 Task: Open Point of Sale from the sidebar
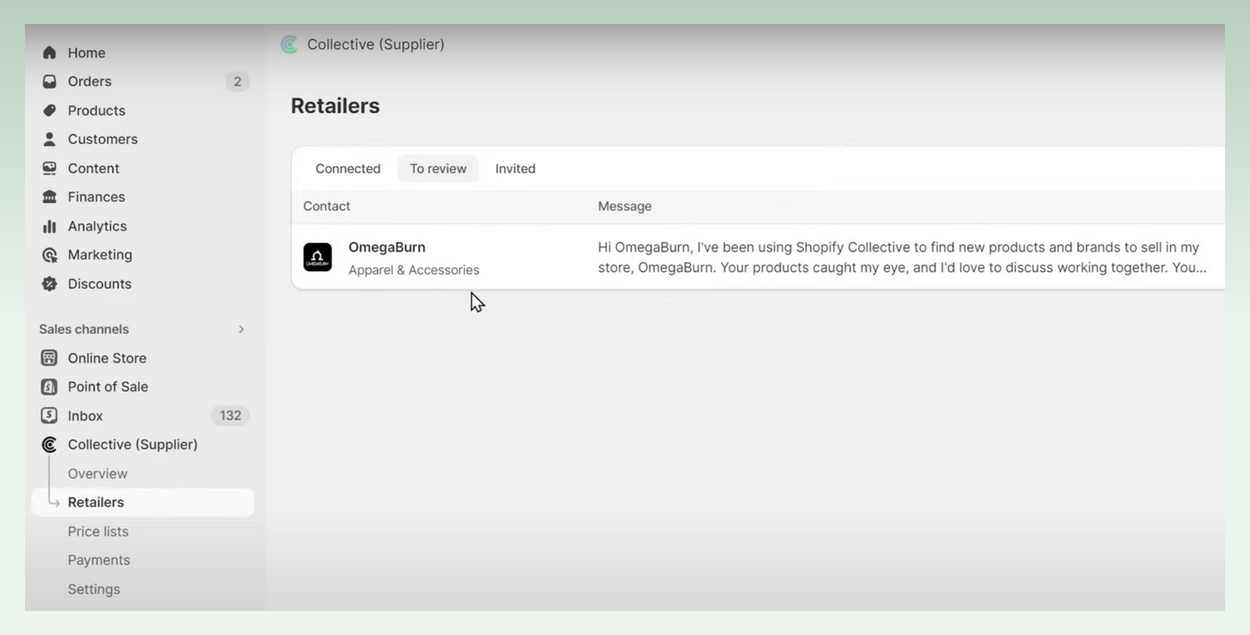(107, 386)
